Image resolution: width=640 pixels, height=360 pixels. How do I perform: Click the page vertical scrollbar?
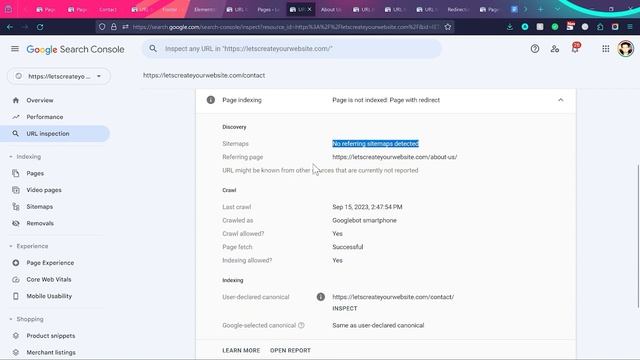pos(638,236)
